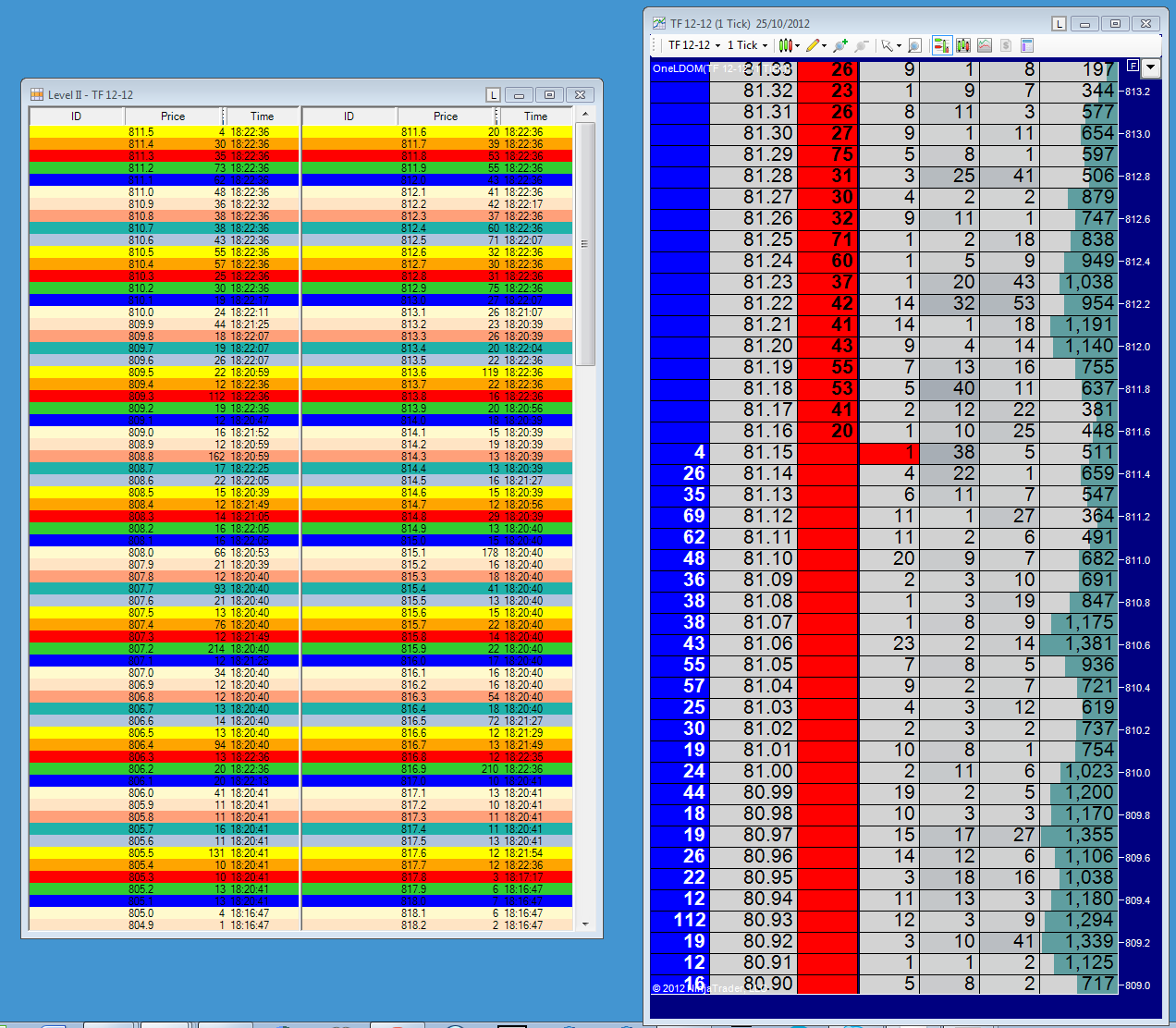Select the 805.5 row with size 131
Screen dimensions: 1176x1028
165,853
